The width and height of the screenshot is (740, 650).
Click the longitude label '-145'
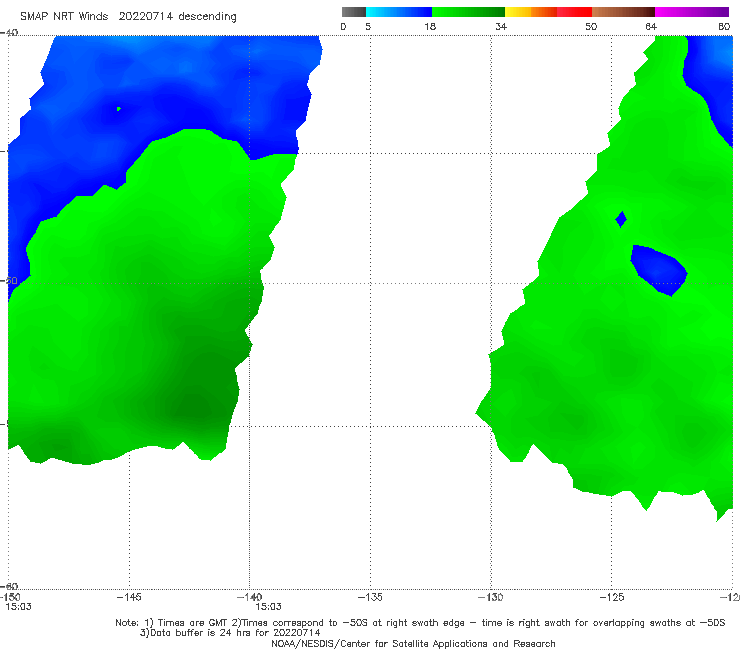click(129, 597)
